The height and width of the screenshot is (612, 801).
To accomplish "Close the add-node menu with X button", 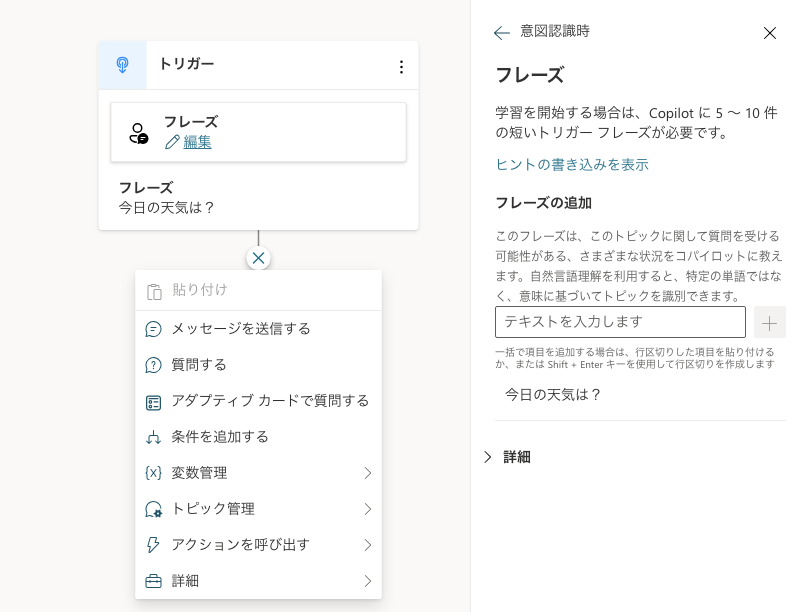I will click(258, 258).
